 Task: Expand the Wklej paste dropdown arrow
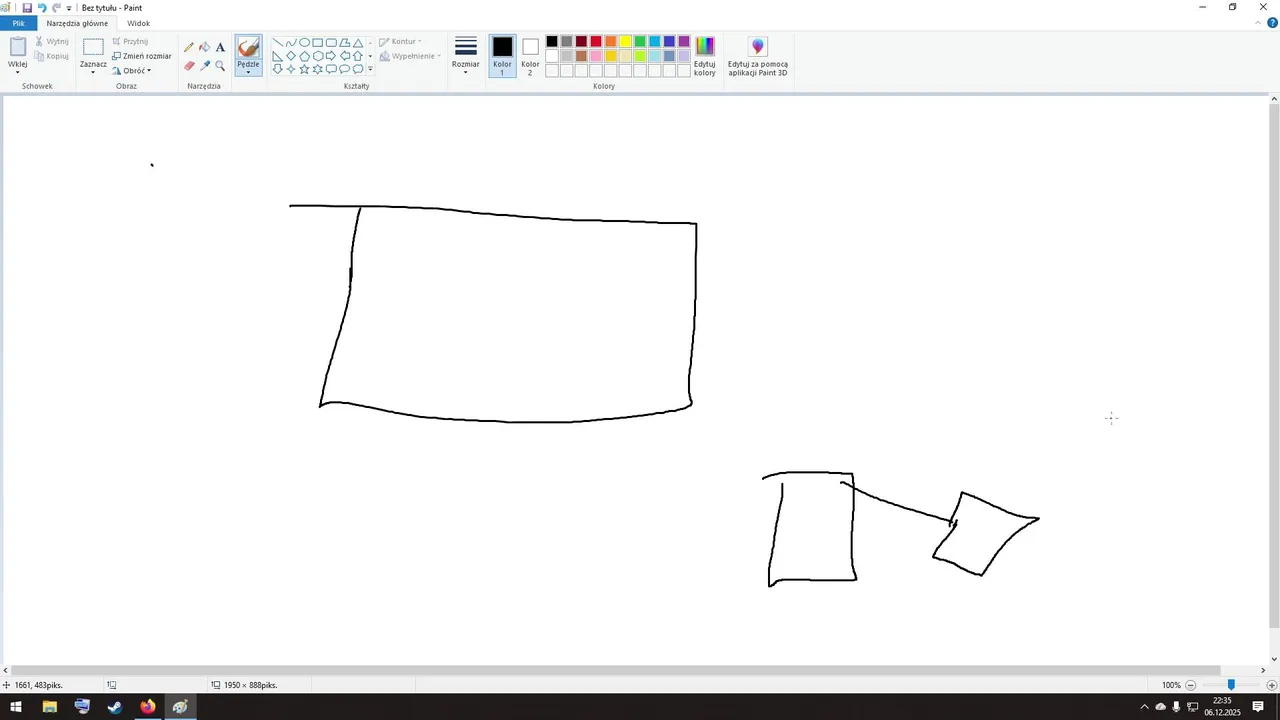pyautogui.click(x=18, y=72)
